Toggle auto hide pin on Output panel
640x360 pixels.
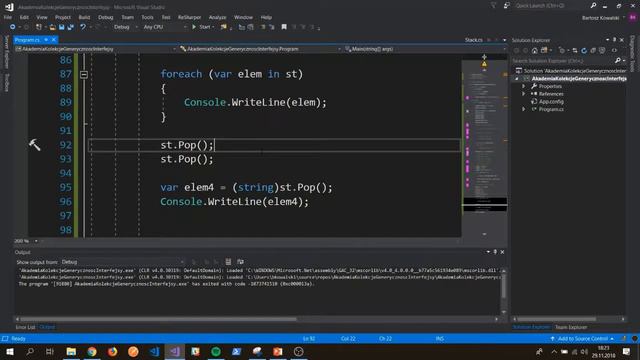click(x=495, y=252)
